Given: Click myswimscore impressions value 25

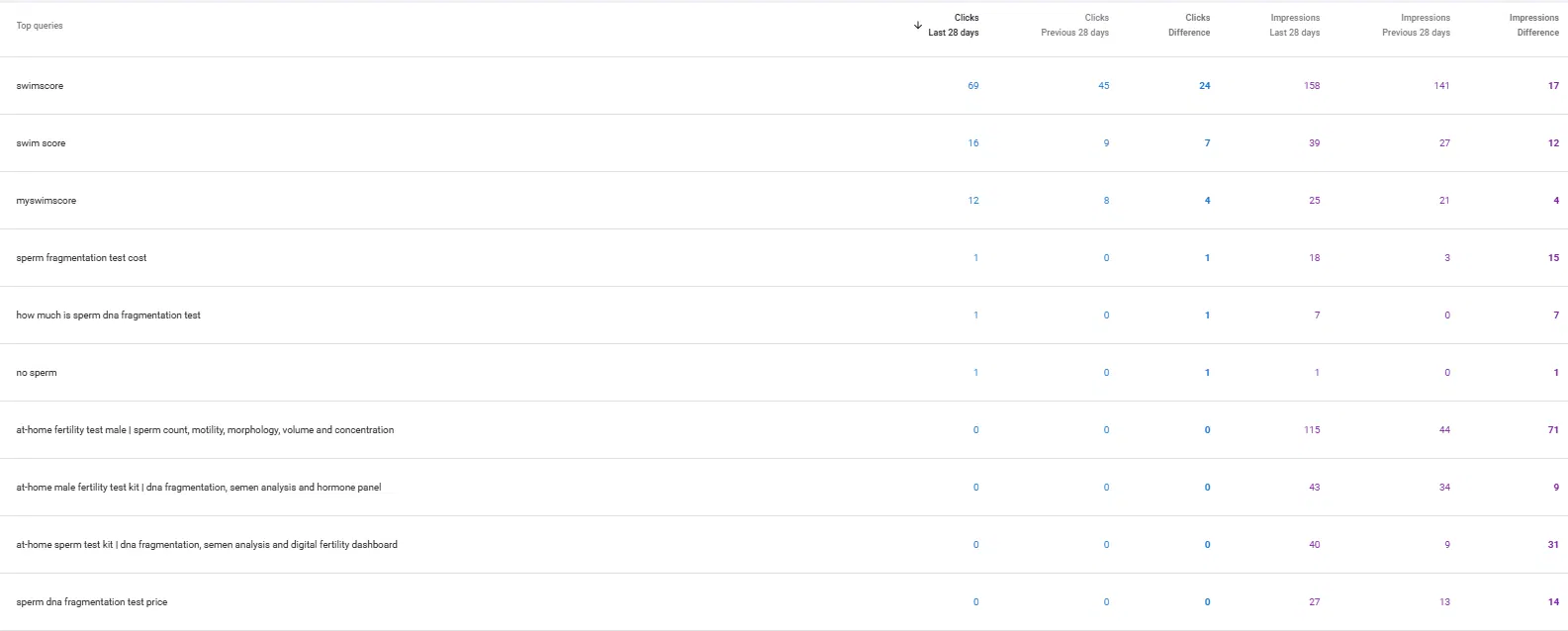Looking at the screenshot, I should pos(1315,201).
